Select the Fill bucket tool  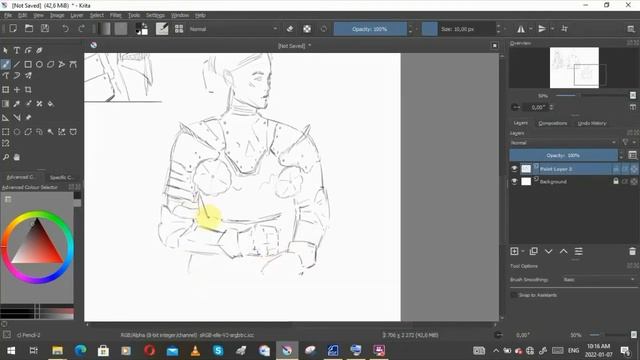51,104
